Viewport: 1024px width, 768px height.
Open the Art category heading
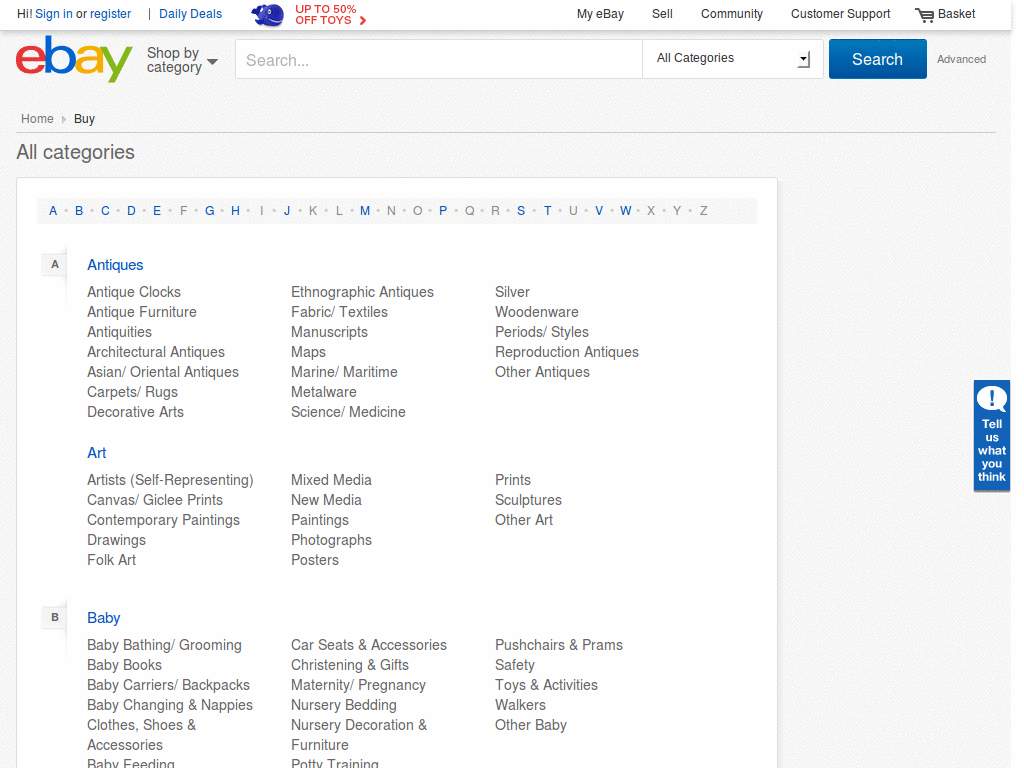point(97,453)
